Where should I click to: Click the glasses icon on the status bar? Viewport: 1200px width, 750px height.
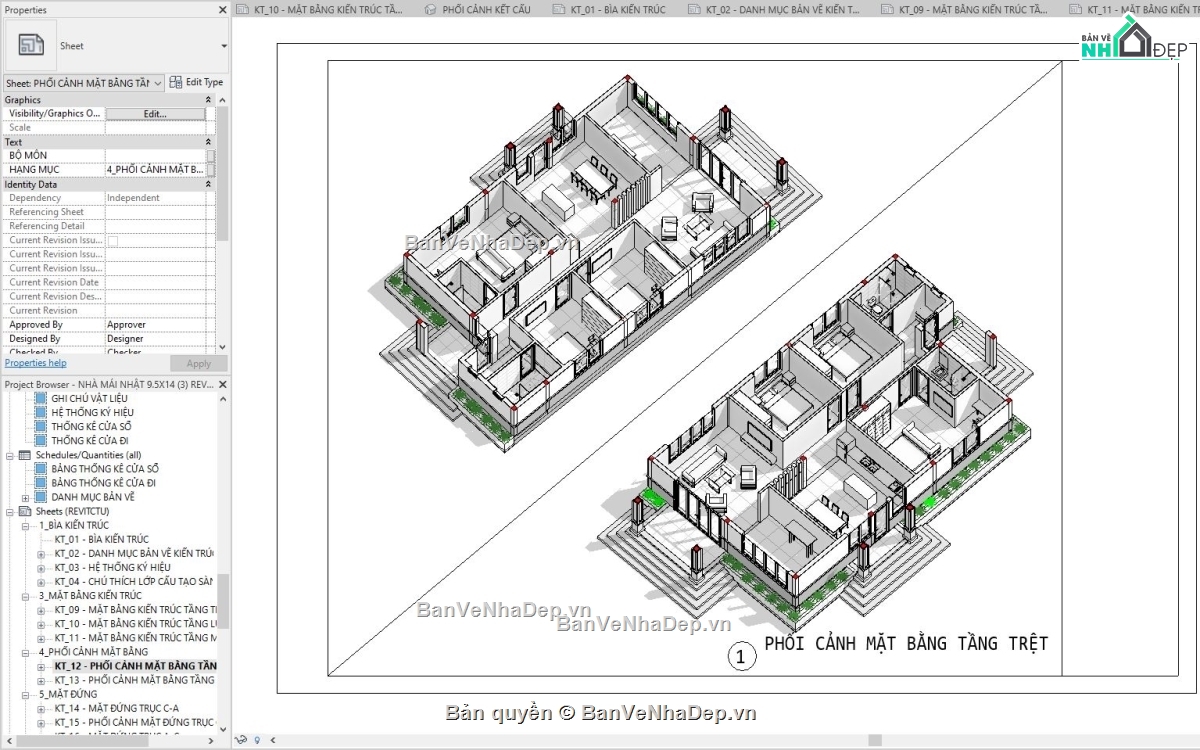241,740
